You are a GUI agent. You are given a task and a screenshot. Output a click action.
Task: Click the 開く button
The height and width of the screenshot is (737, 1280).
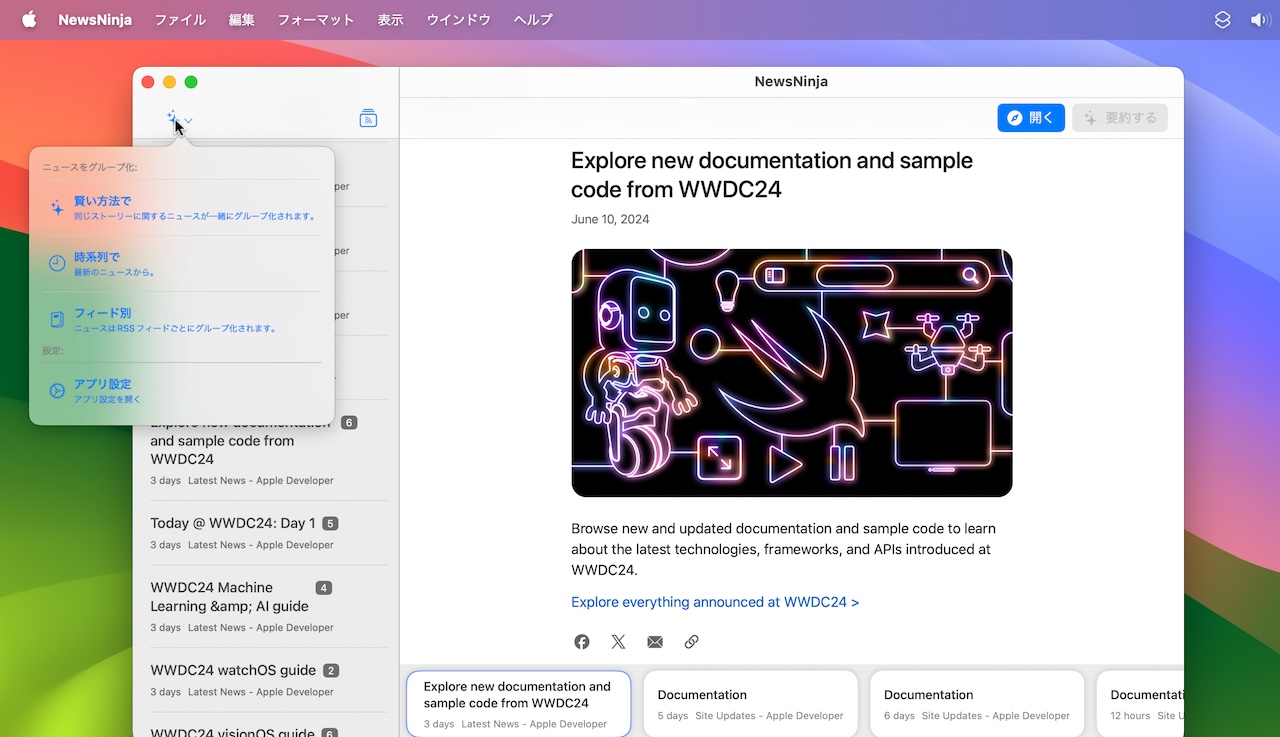click(1031, 118)
